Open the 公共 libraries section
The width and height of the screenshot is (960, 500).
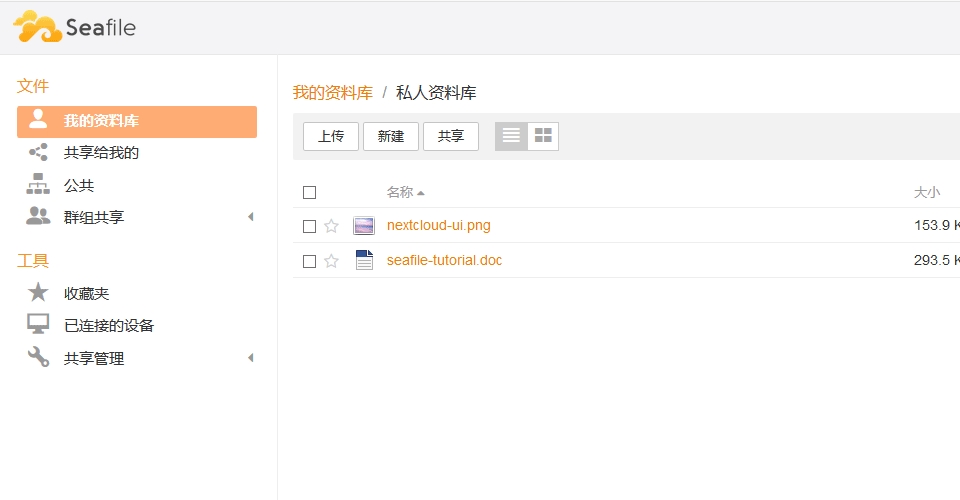79,185
